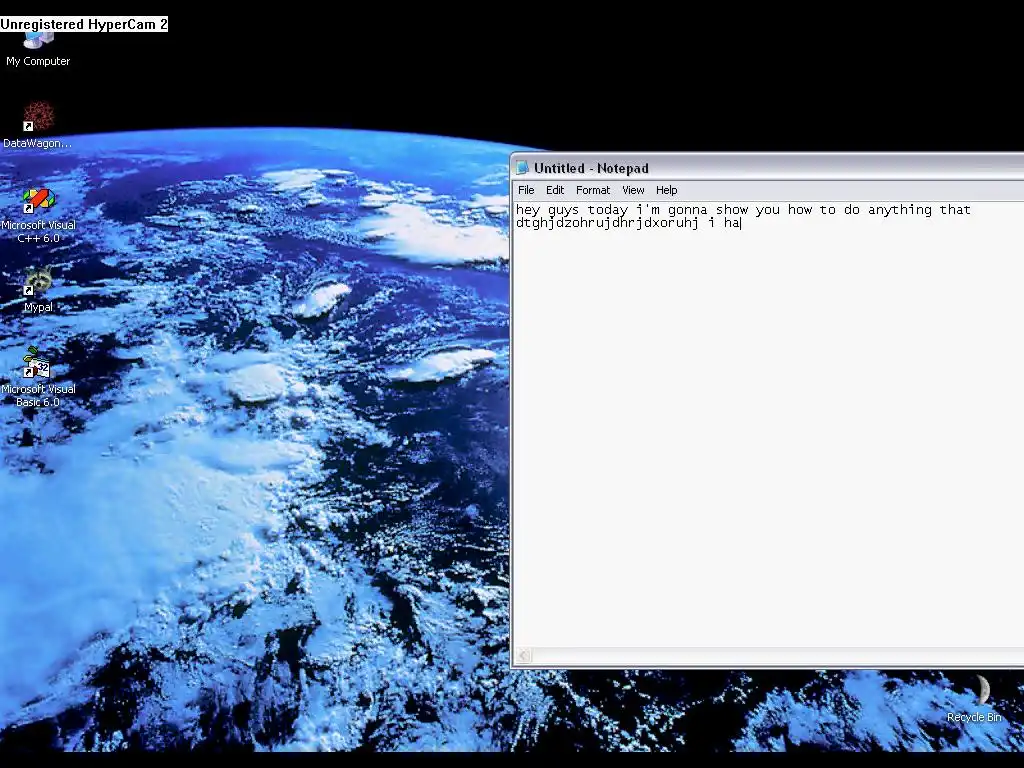The height and width of the screenshot is (768, 1024).
Task: Click the empty Notepad text area below text
Action: point(767,438)
